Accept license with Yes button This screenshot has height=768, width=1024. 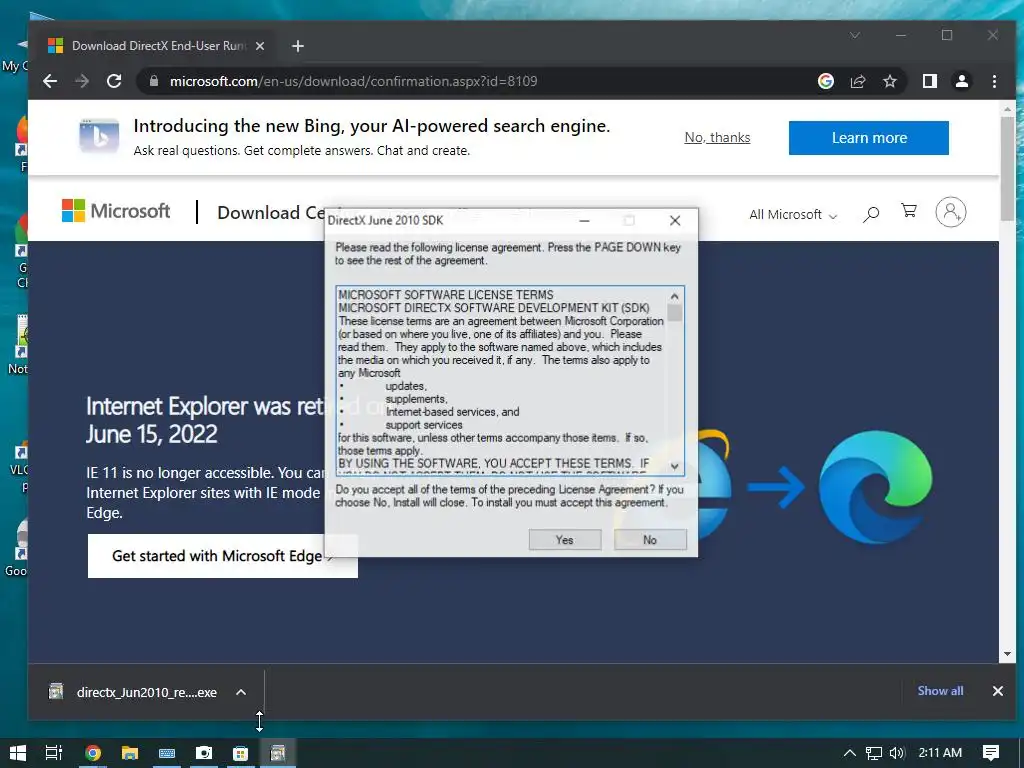click(565, 539)
